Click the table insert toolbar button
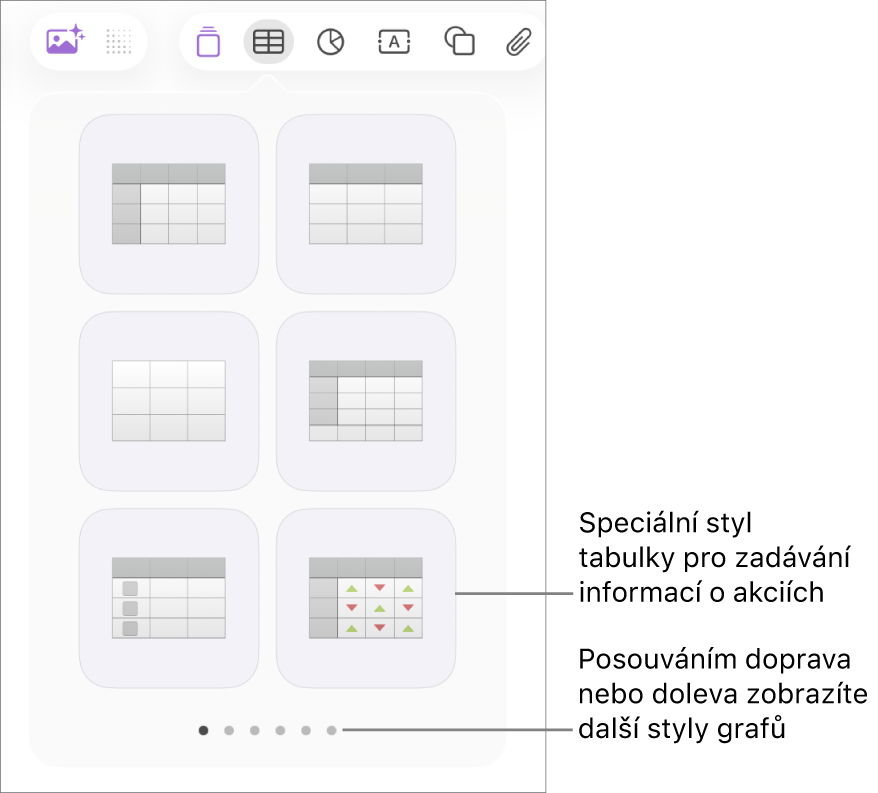 pyautogui.click(x=268, y=41)
